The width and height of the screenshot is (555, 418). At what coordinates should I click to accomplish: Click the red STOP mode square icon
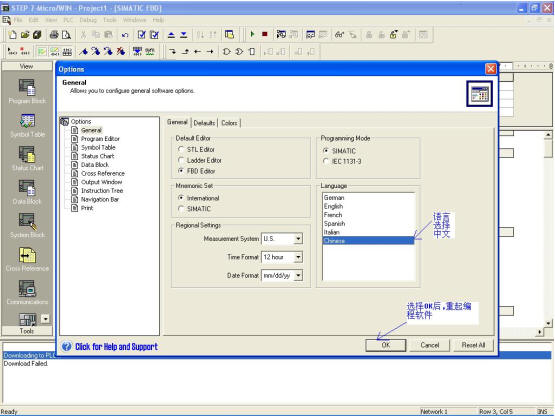point(264,34)
